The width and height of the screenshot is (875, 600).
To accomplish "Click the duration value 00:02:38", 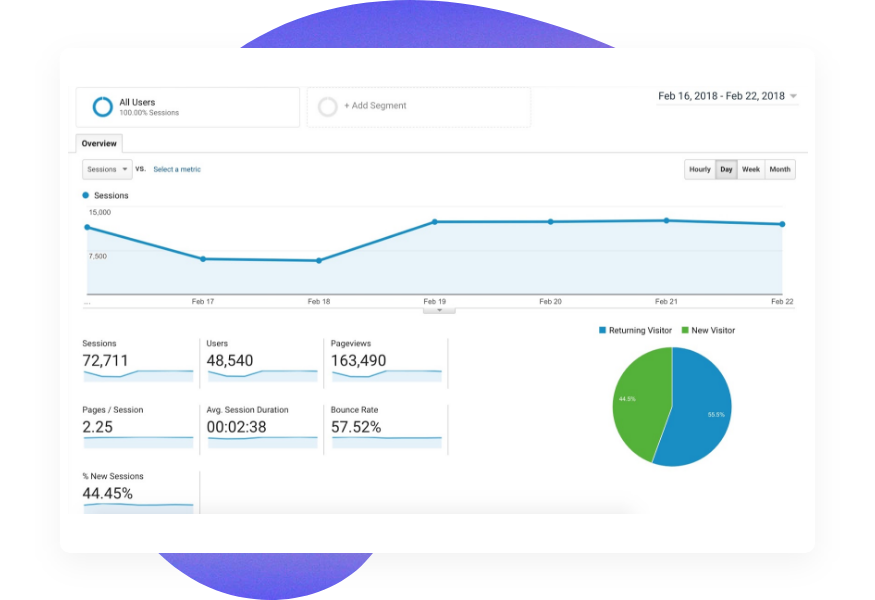I will 237,427.
